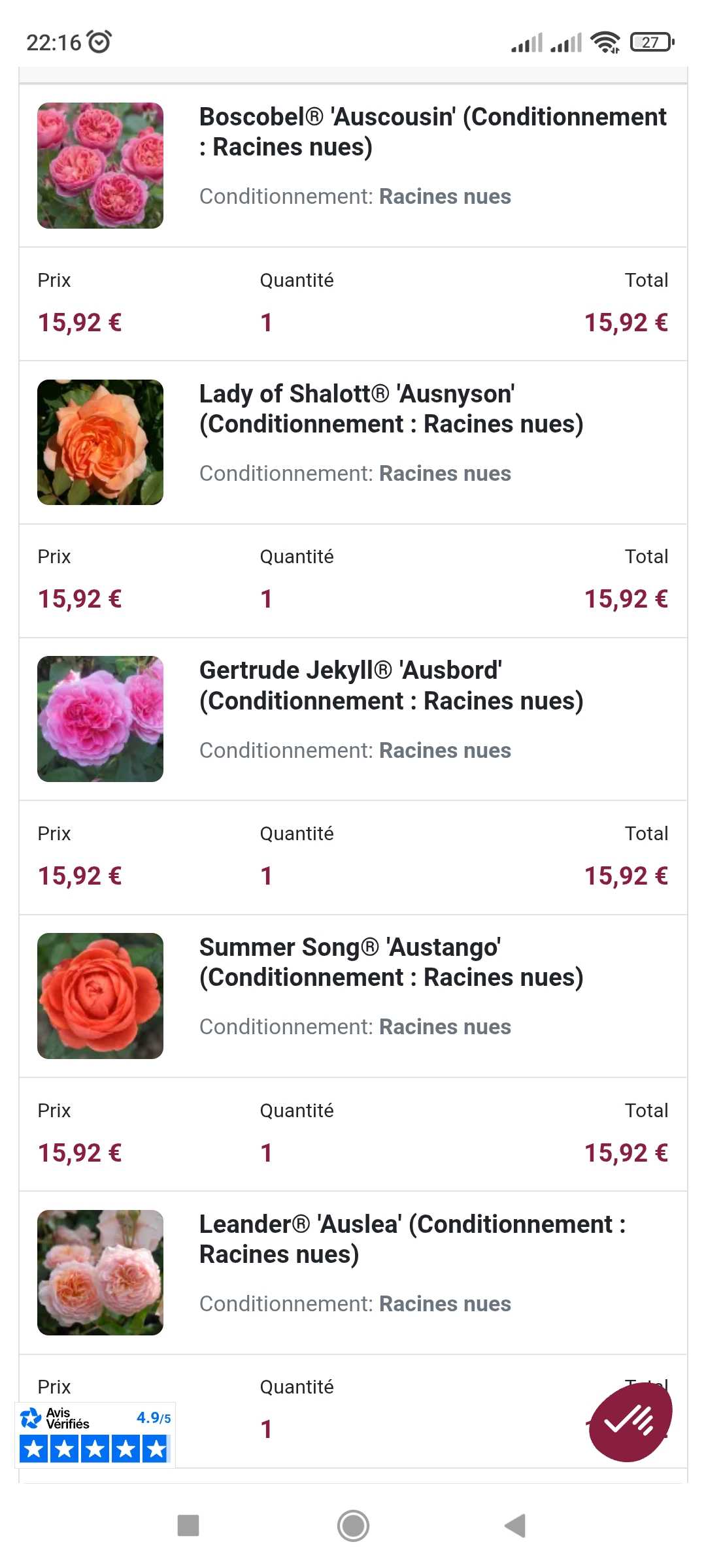Tap the alarm clock status icon
This screenshot has height=1568, width=706.
tap(100, 42)
